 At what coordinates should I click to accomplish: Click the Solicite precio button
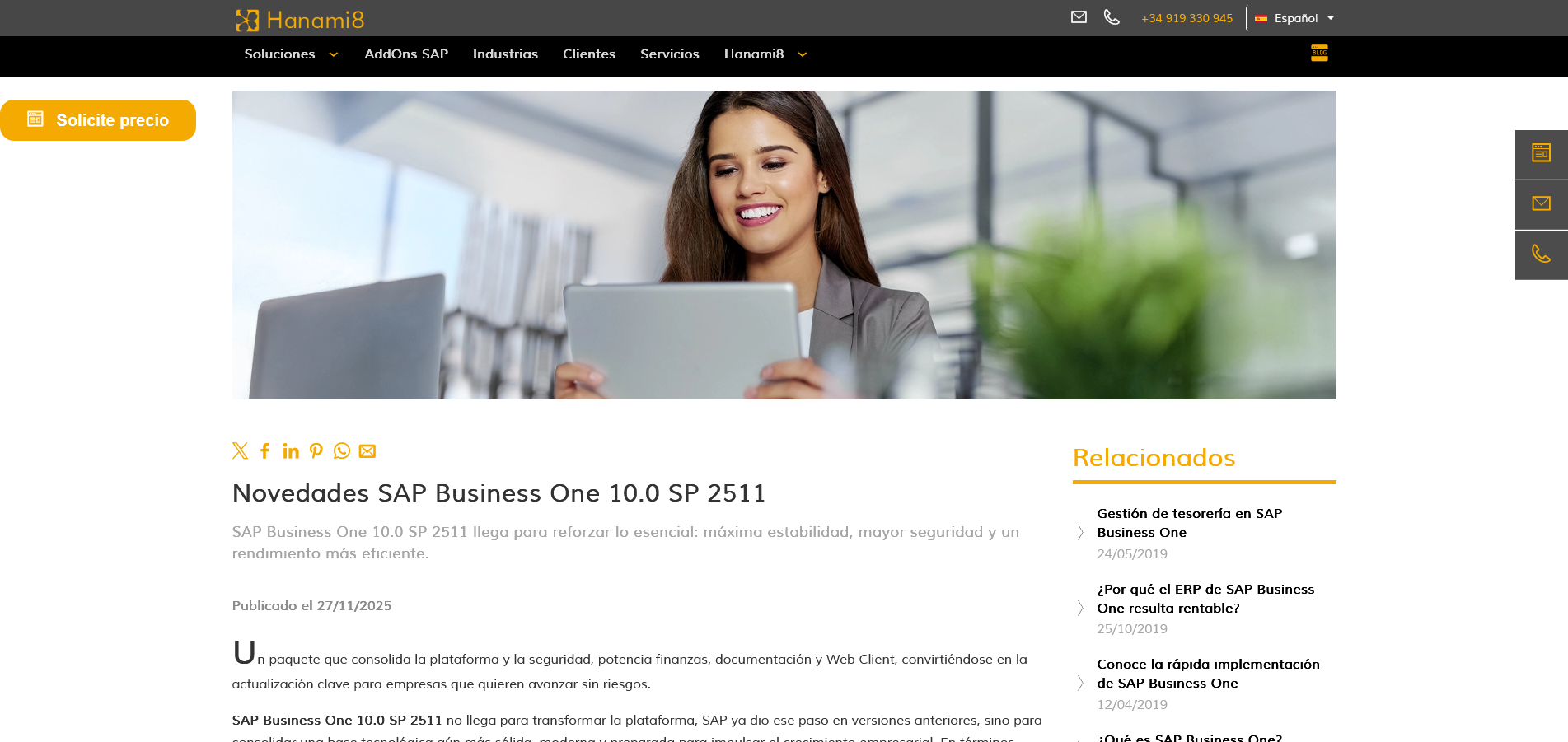(98, 120)
